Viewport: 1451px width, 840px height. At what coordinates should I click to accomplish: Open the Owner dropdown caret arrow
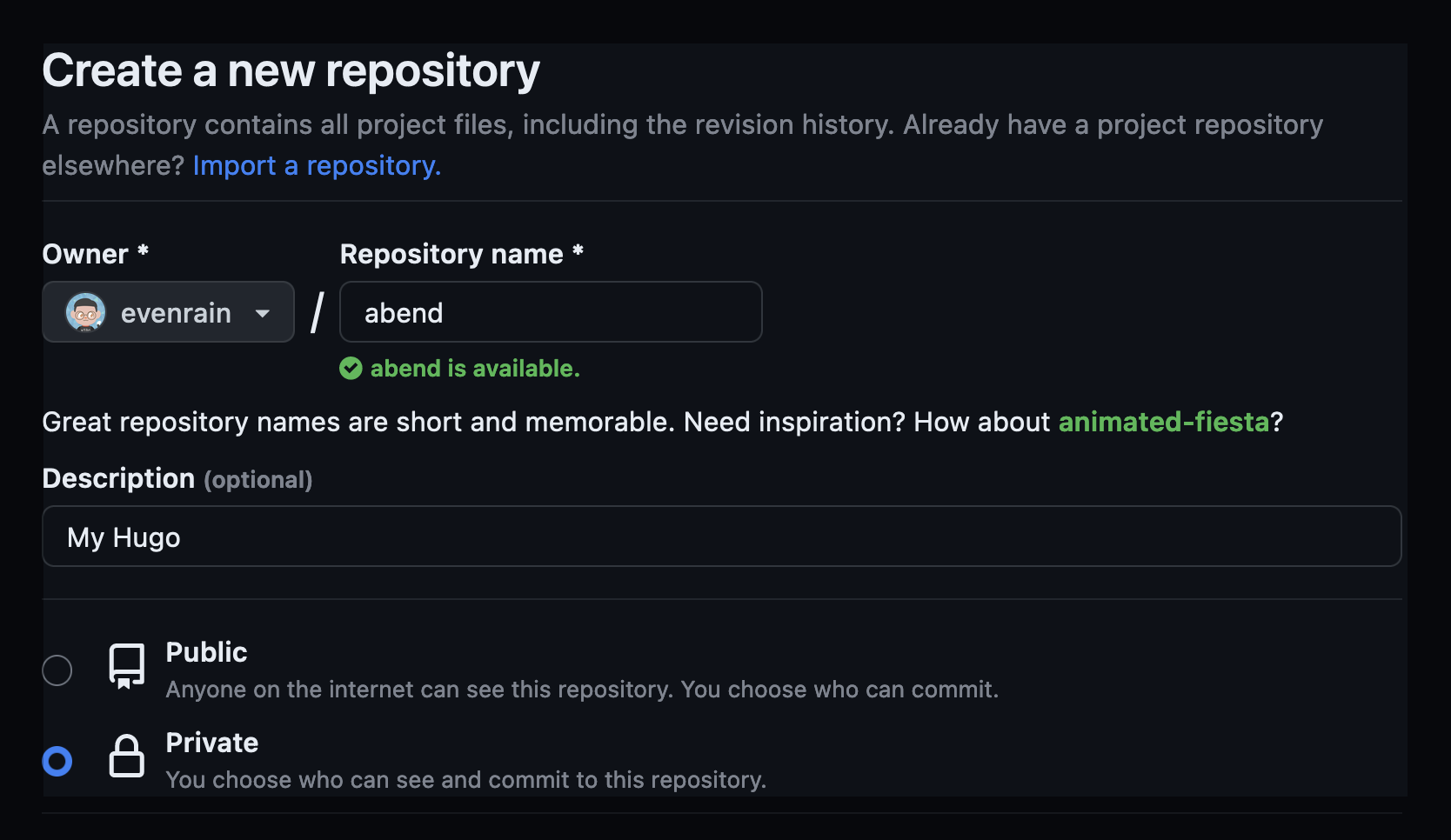coord(263,313)
